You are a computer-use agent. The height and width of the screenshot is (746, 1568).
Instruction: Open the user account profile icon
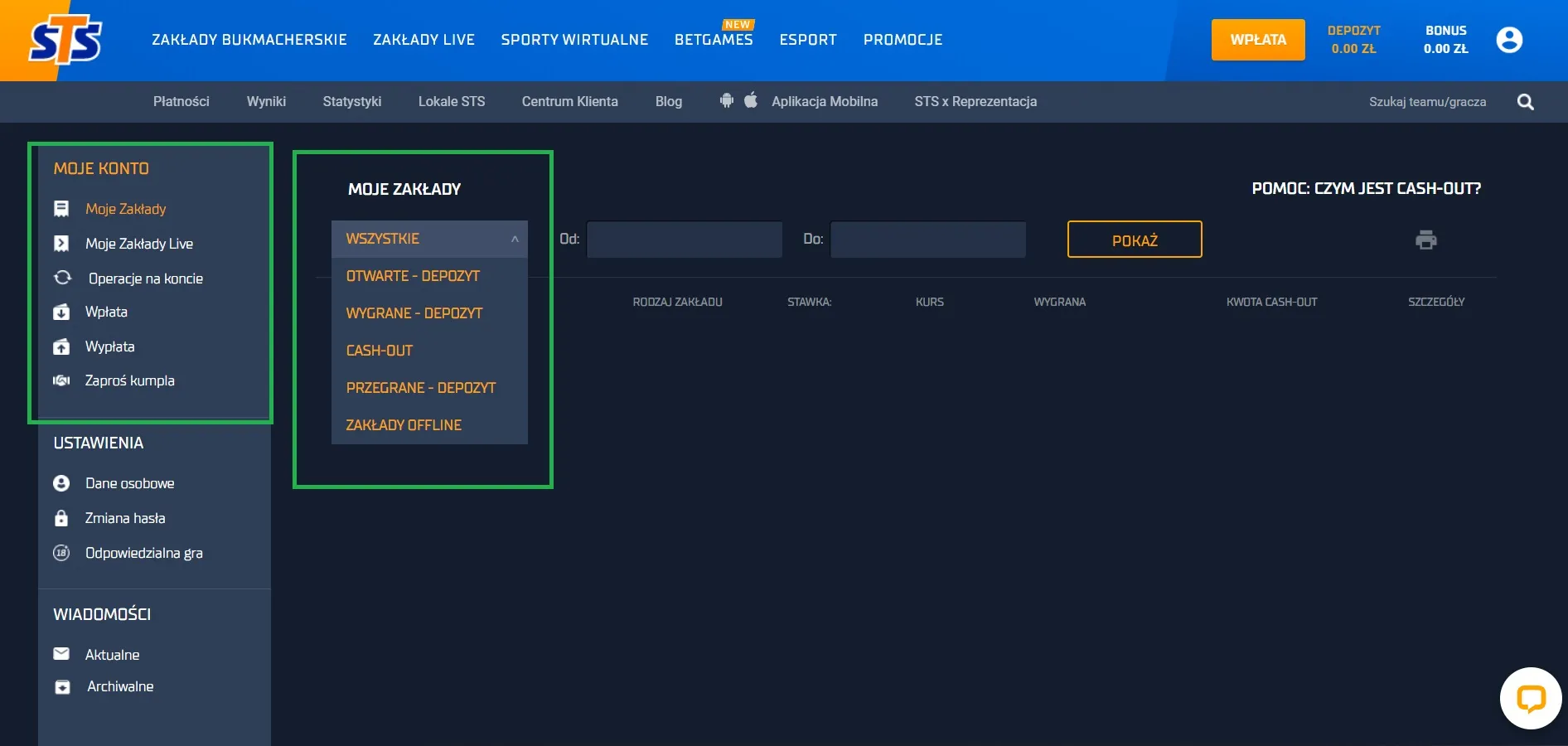pos(1509,40)
